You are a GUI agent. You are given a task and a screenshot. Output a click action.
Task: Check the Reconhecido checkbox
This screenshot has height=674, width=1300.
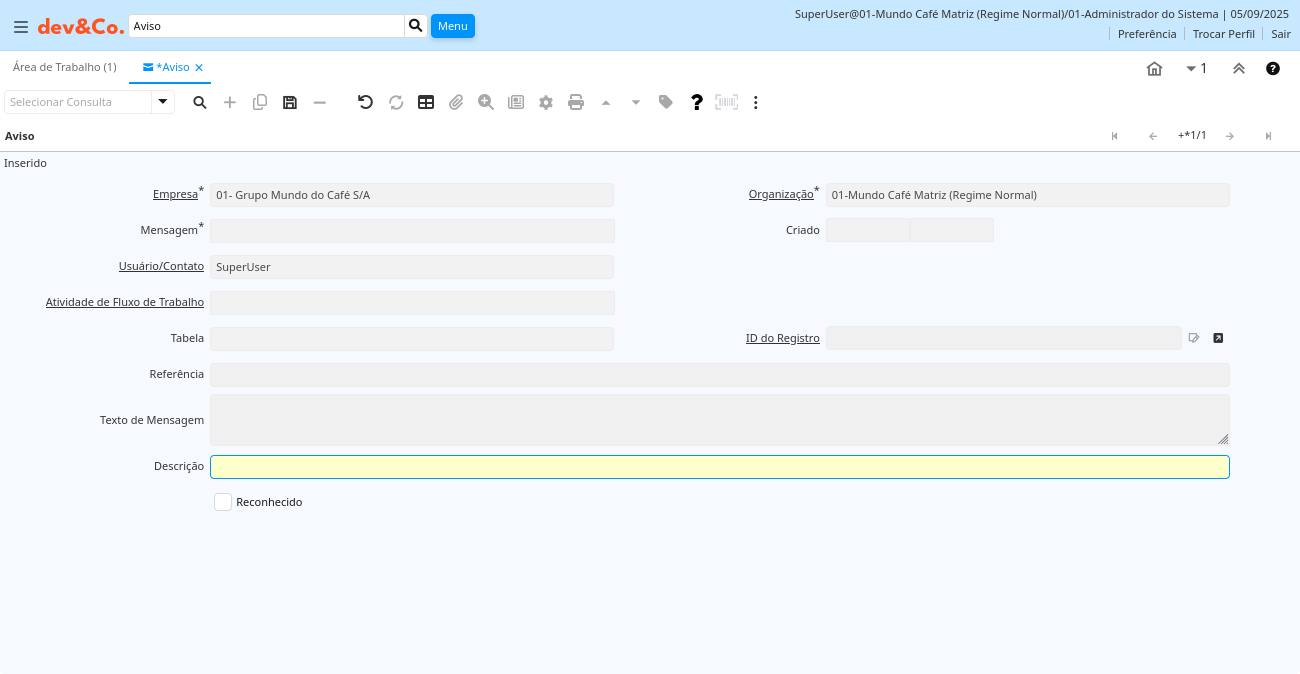coord(223,502)
